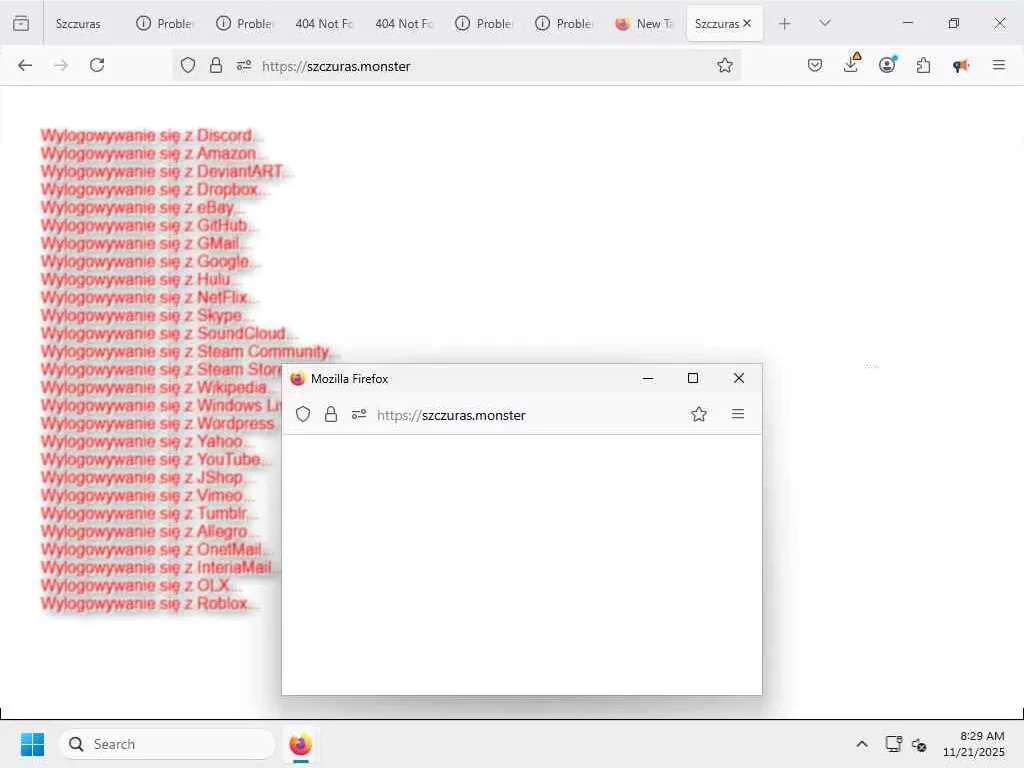Expand the list all tabs chevron
The image size is (1024, 768).
[x=825, y=24]
